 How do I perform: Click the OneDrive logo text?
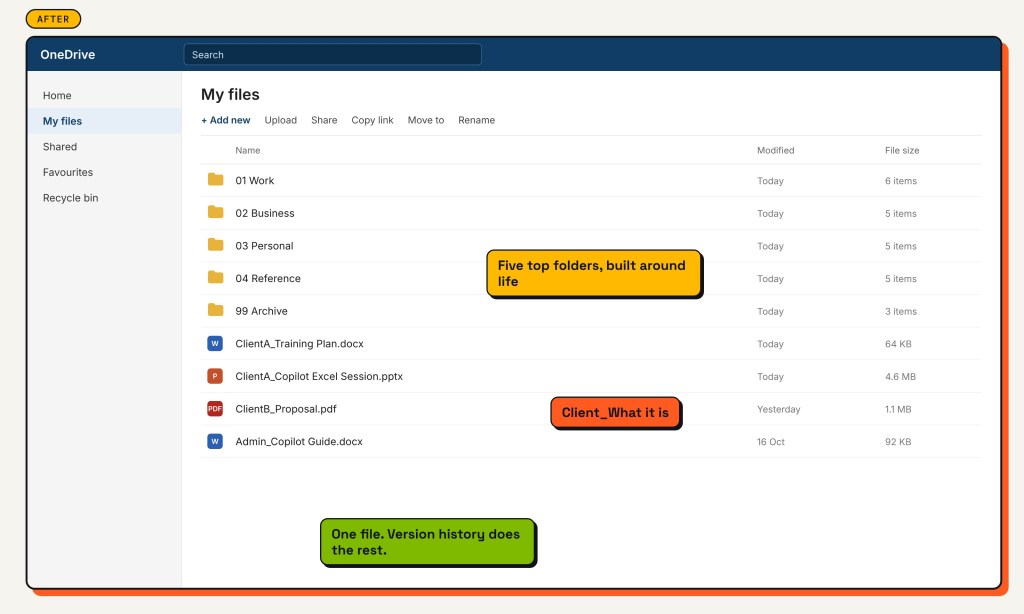(x=68, y=55)
